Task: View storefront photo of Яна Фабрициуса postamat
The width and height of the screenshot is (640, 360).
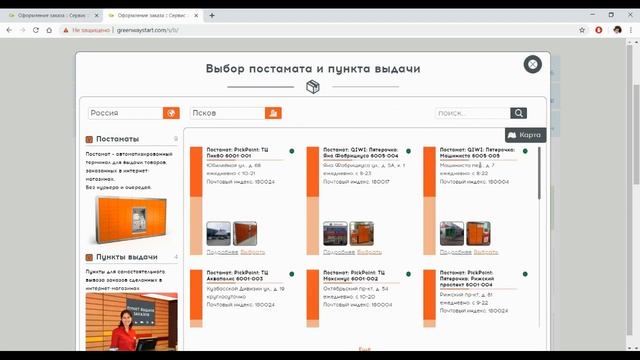Action: pos(335,233)
